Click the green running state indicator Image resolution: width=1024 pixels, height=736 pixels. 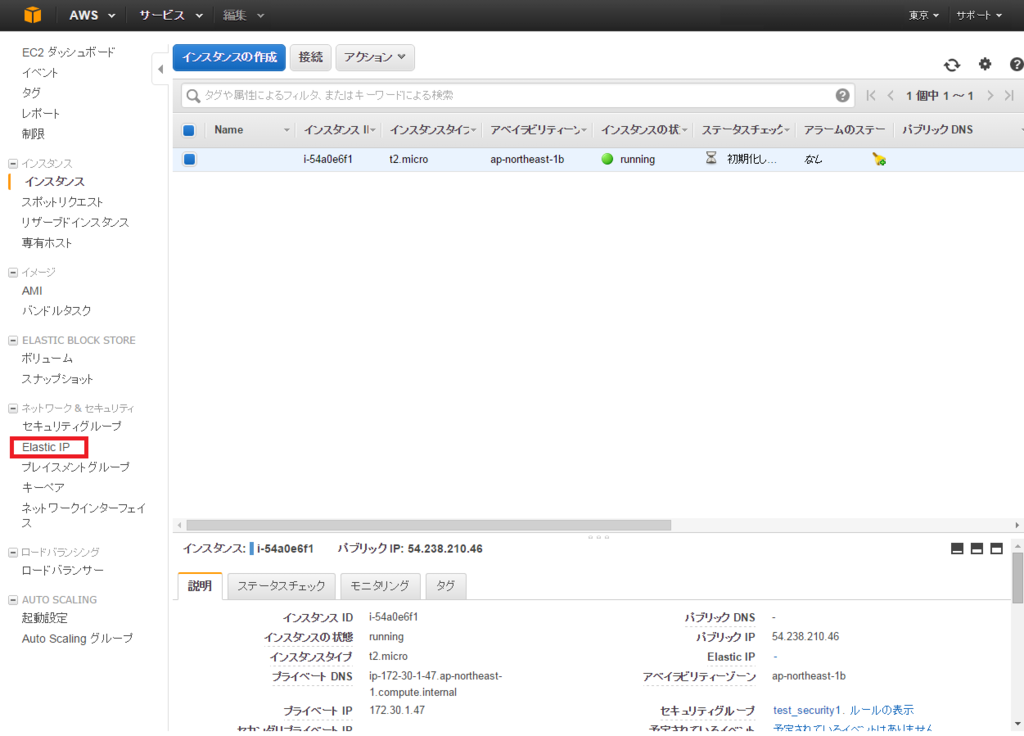tap(607, 159)
